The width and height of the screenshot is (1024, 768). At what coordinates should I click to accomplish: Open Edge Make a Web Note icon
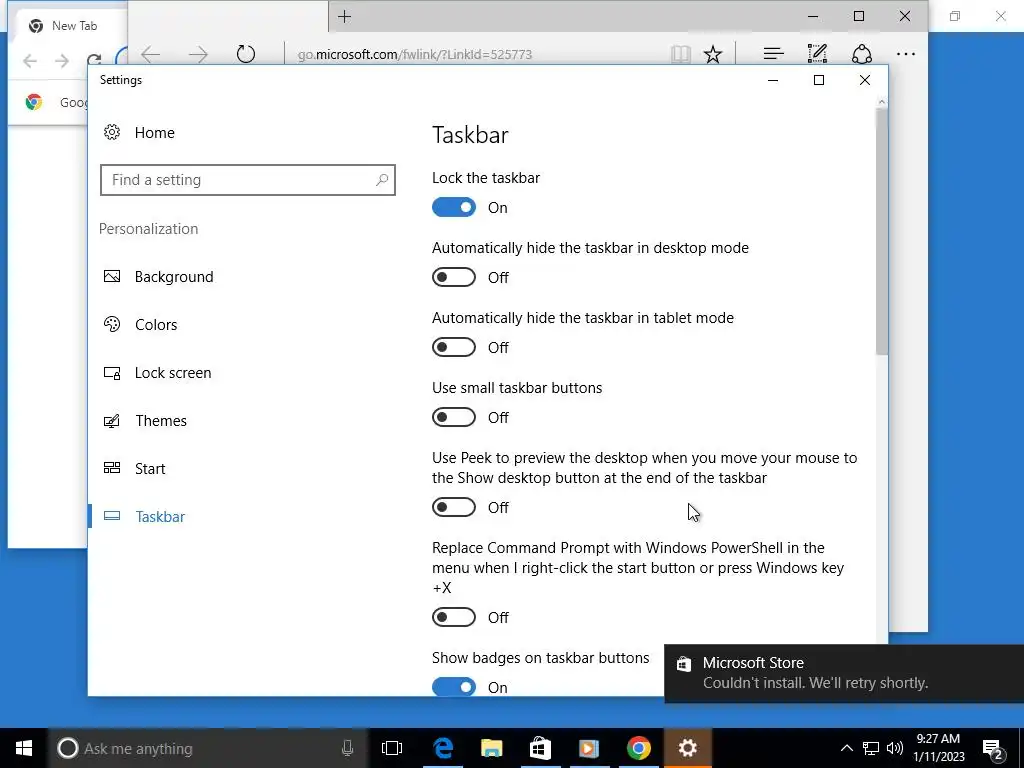817,54
